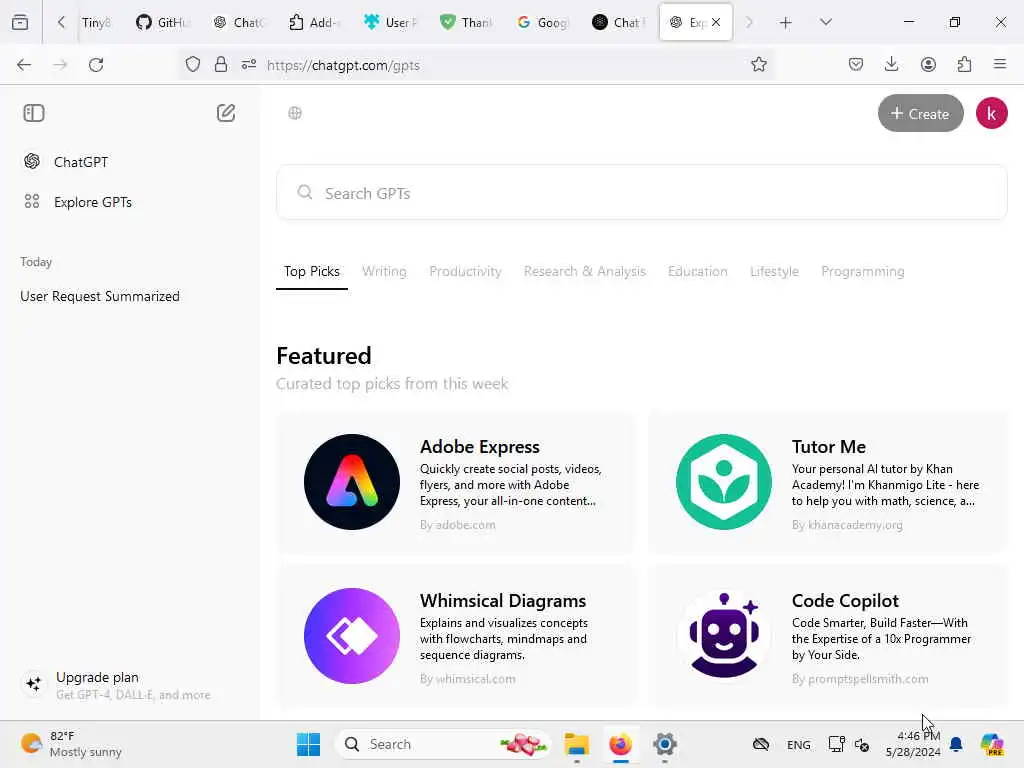Open the ChatGPT sidebar link
Viewport: 1024px width, 768px height.
(x=80, y=161)
